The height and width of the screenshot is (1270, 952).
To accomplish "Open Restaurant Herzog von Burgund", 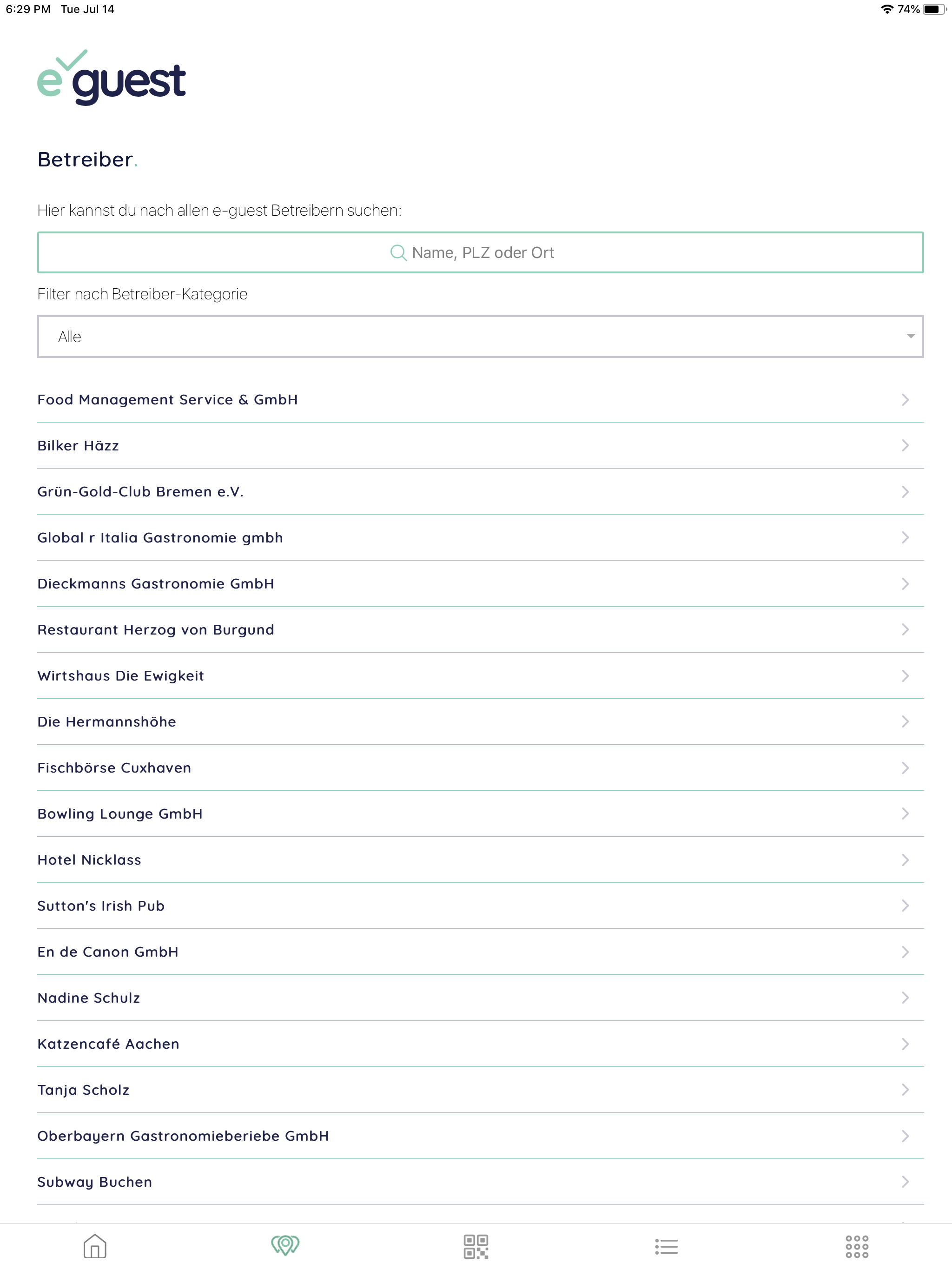I will (156, 630).
